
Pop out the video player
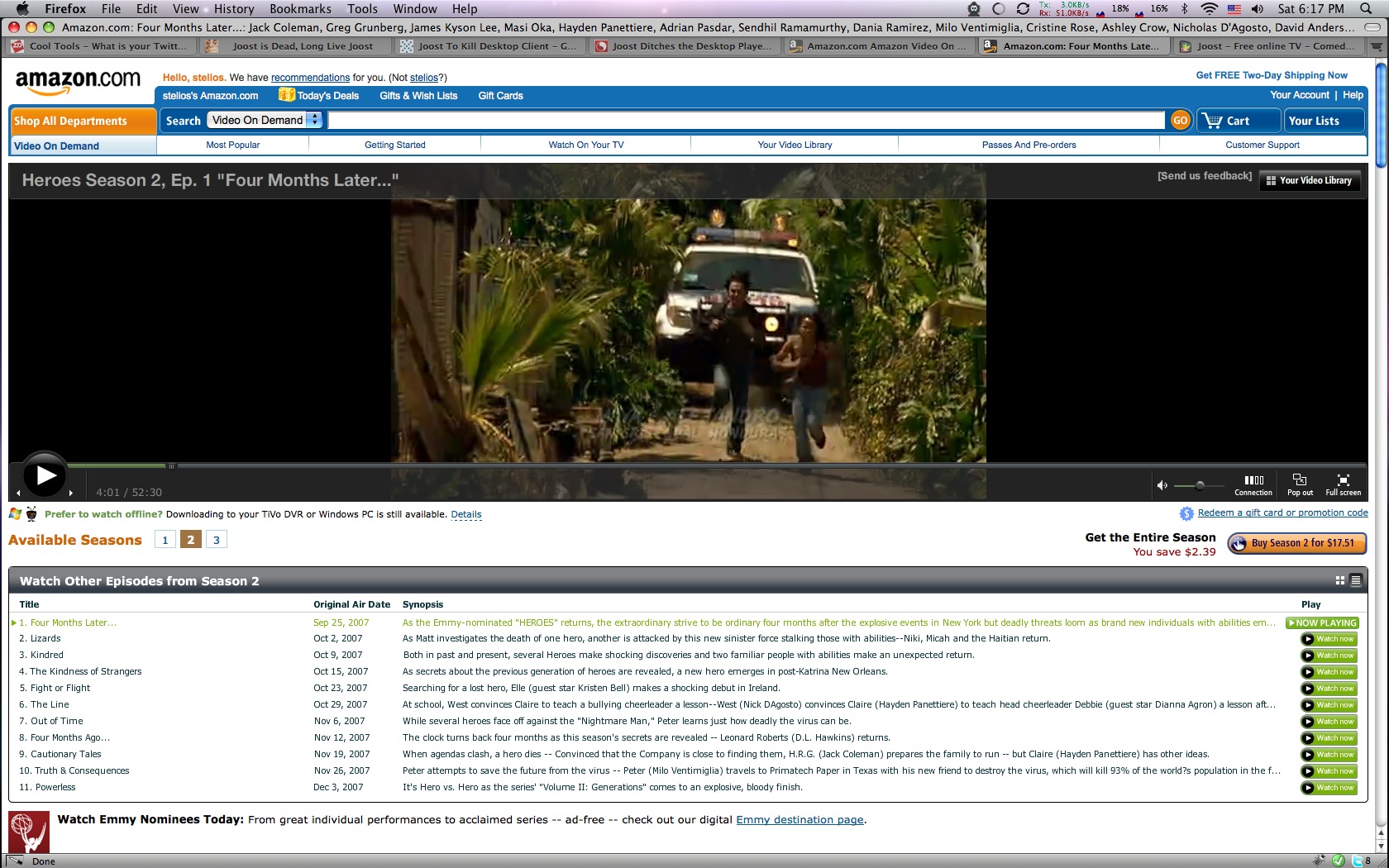click(1300, 484)
